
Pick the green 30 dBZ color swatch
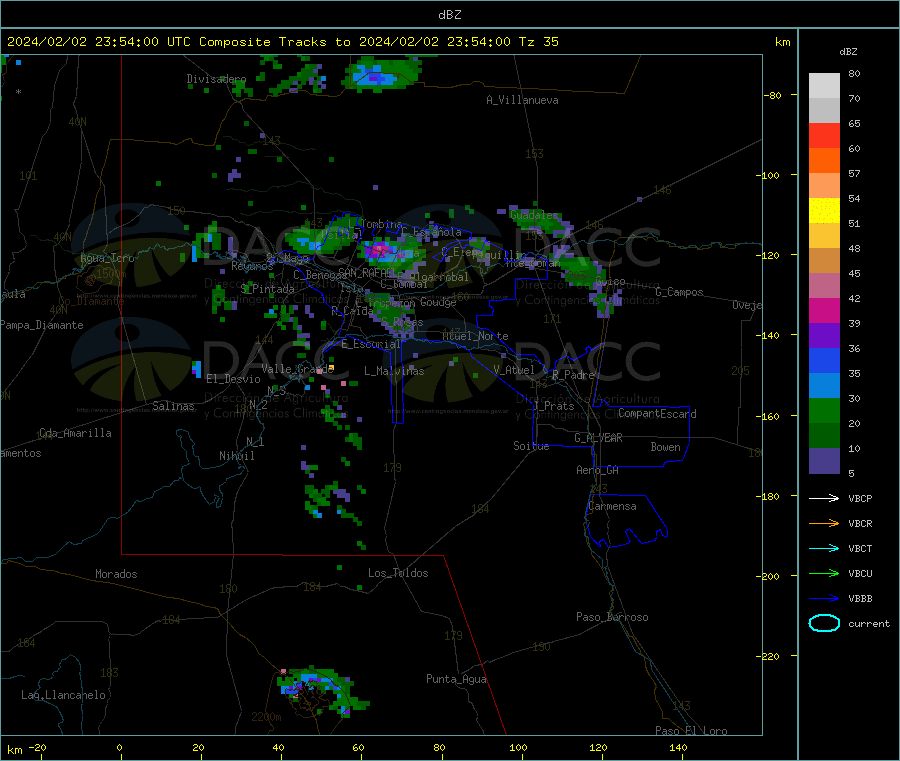[824, 410]
